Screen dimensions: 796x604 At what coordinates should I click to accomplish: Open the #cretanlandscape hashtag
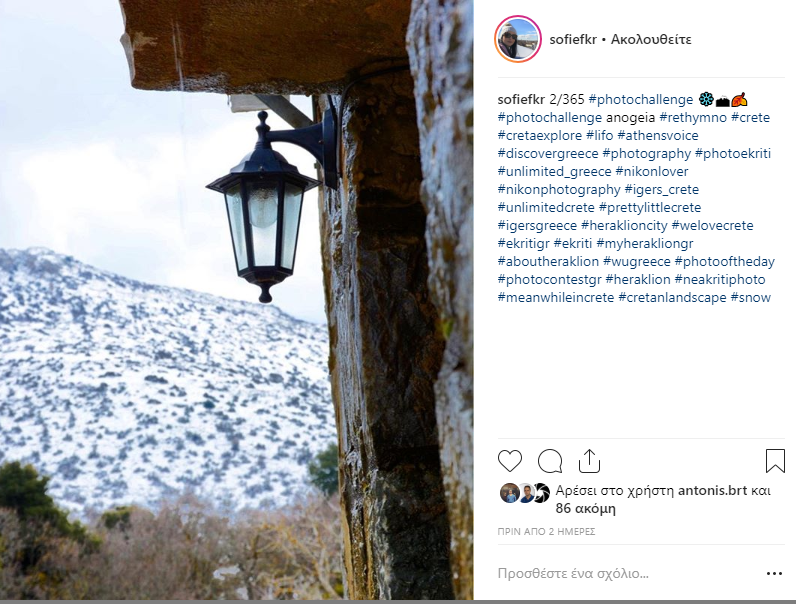click(x=672, y=297)
